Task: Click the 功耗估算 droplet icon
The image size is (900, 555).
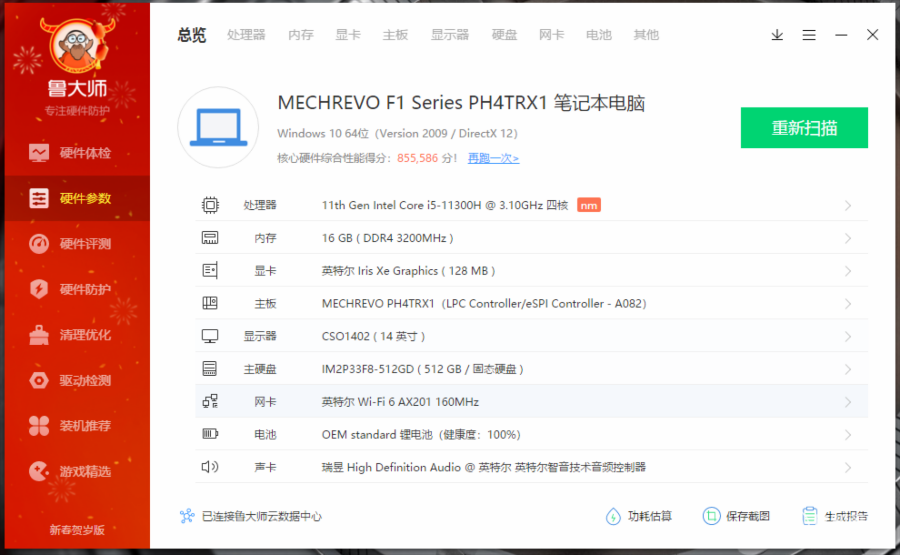Action: point(613,517)
